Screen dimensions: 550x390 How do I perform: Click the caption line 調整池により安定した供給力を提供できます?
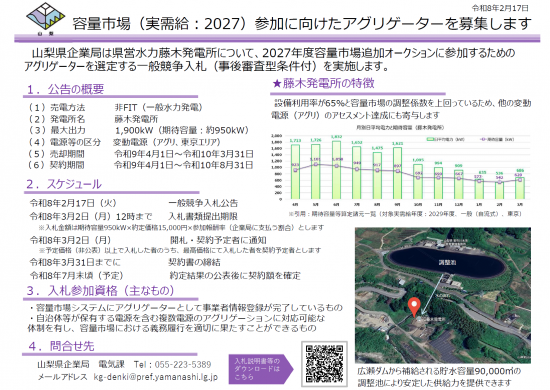pos(435,383)
